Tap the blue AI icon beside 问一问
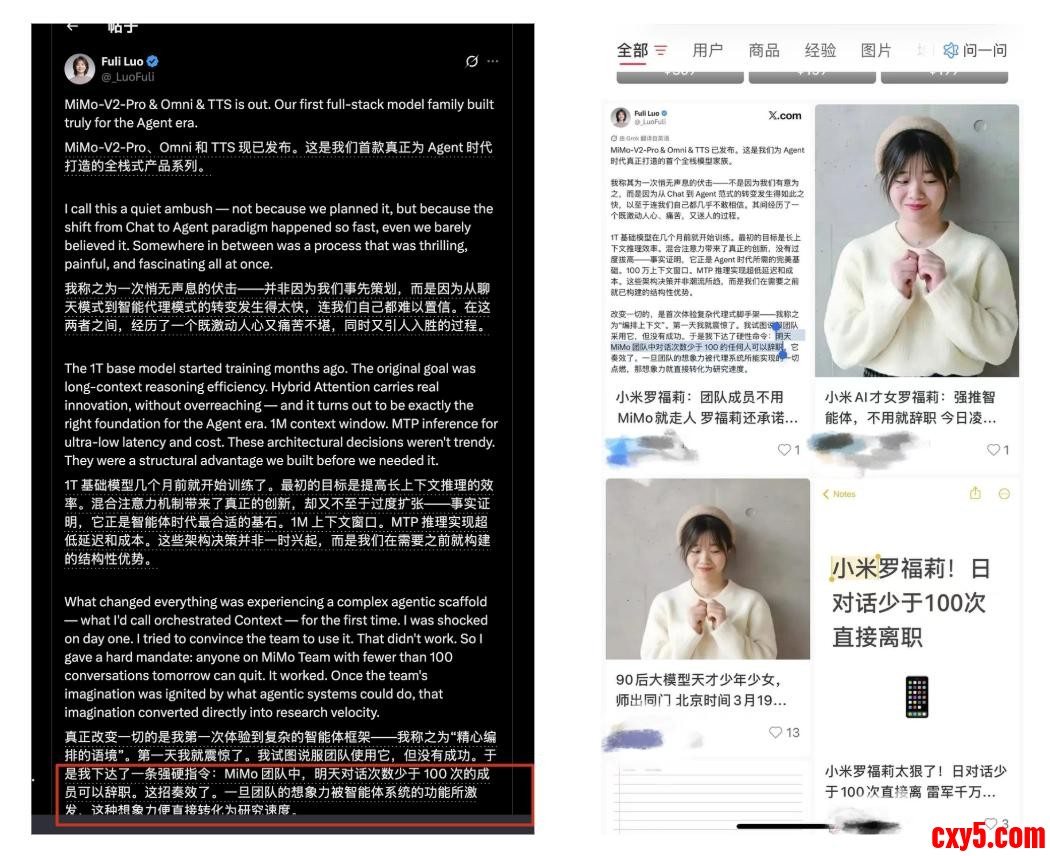 coord(950,50)
